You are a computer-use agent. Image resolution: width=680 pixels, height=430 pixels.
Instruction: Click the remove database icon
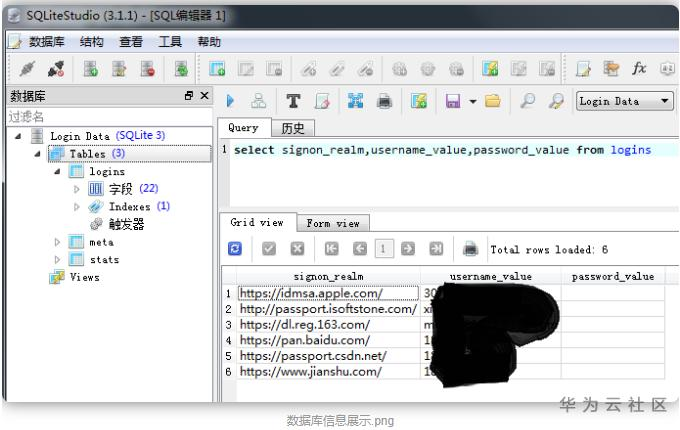point(147,68)
